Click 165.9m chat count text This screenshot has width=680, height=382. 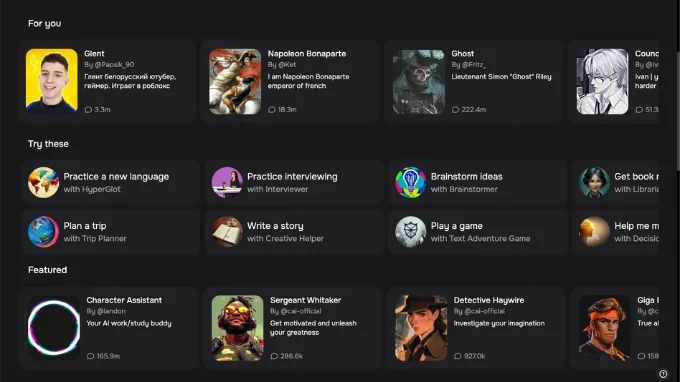(108, 356)
